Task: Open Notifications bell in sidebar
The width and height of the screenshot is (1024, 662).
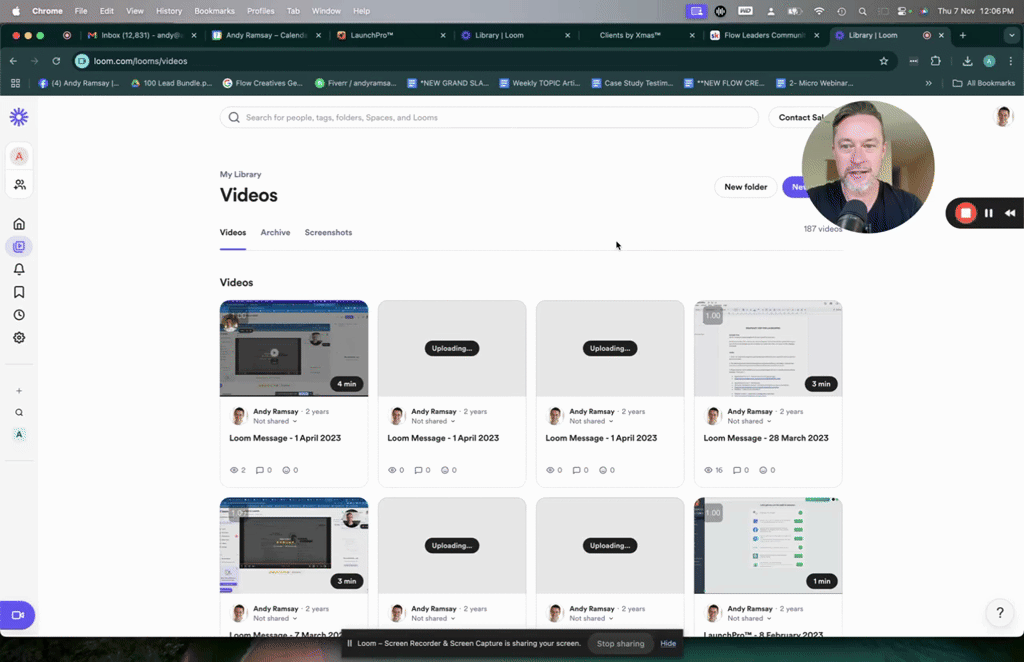Action: (19, 269)
